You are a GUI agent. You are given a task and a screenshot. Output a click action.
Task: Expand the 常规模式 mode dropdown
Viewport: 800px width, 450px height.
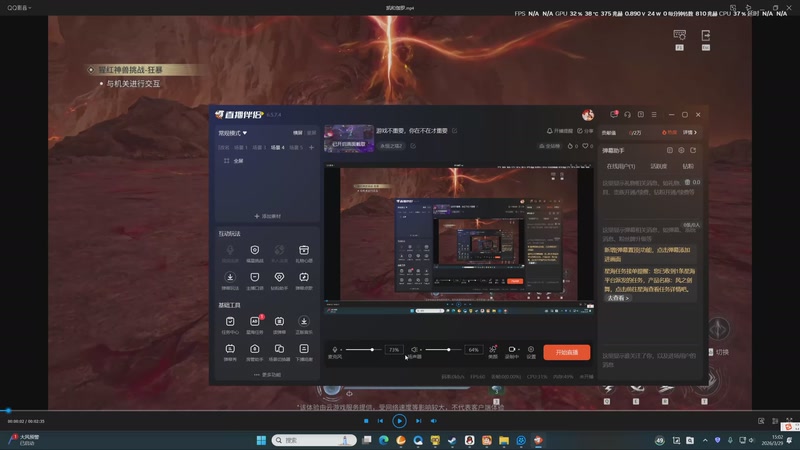coord(233,132)
